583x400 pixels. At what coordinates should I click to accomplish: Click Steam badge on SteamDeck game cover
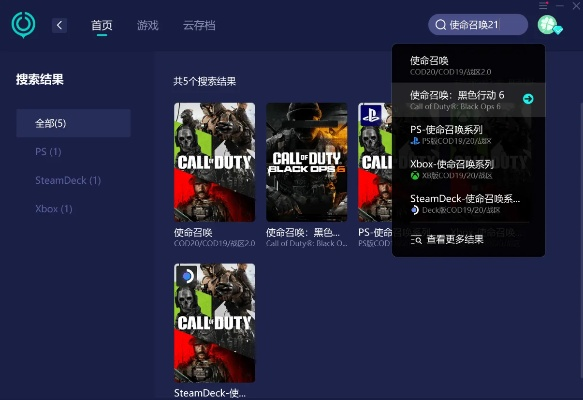point(186,276)
